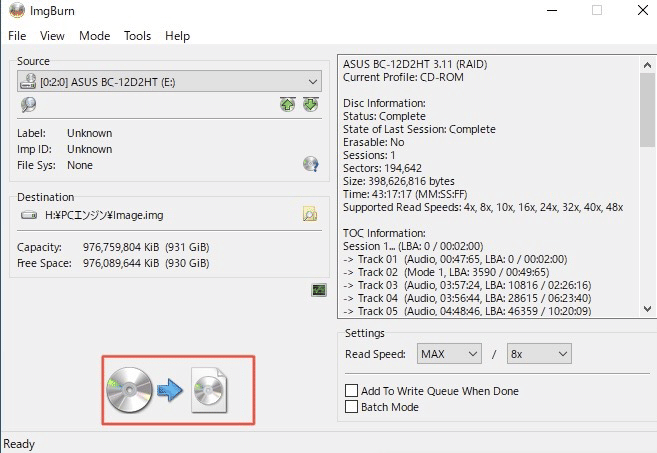The image size is (657, 453).
Task: Click the Time: 43:17:17 line
Action: [x=405, y=194]
